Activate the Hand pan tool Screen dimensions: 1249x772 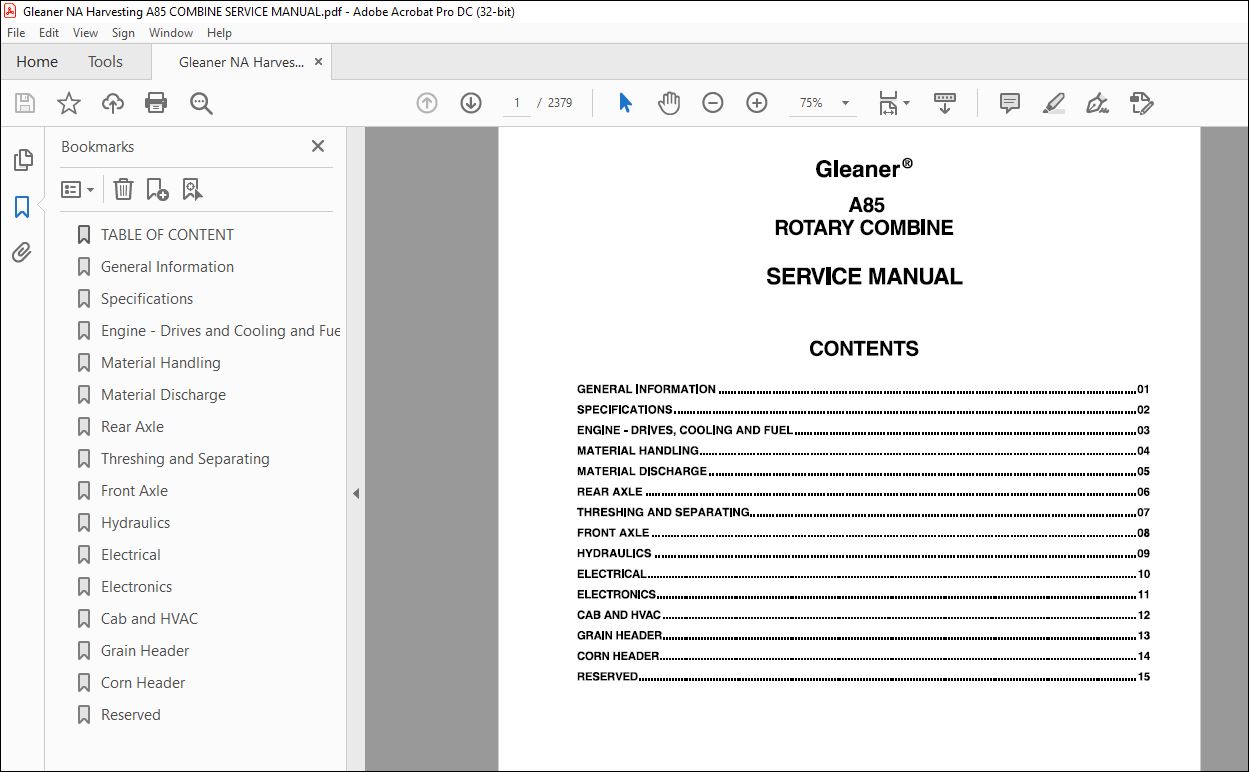click(x=669, y=103)
